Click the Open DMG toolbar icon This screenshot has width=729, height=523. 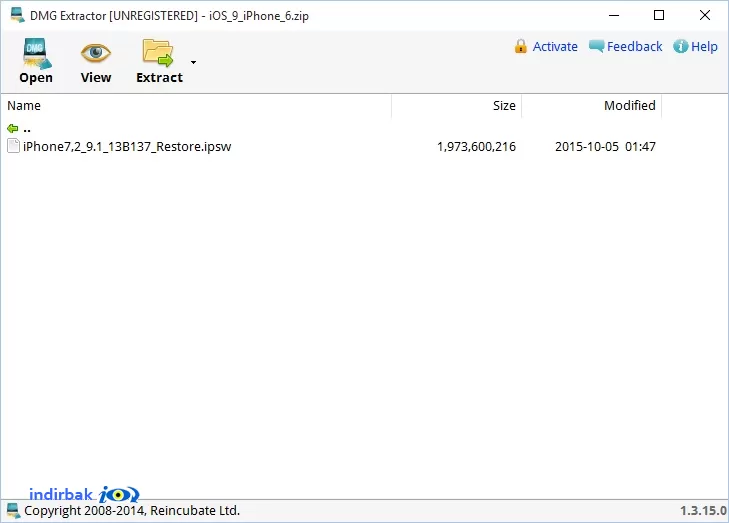click(36, 53)
